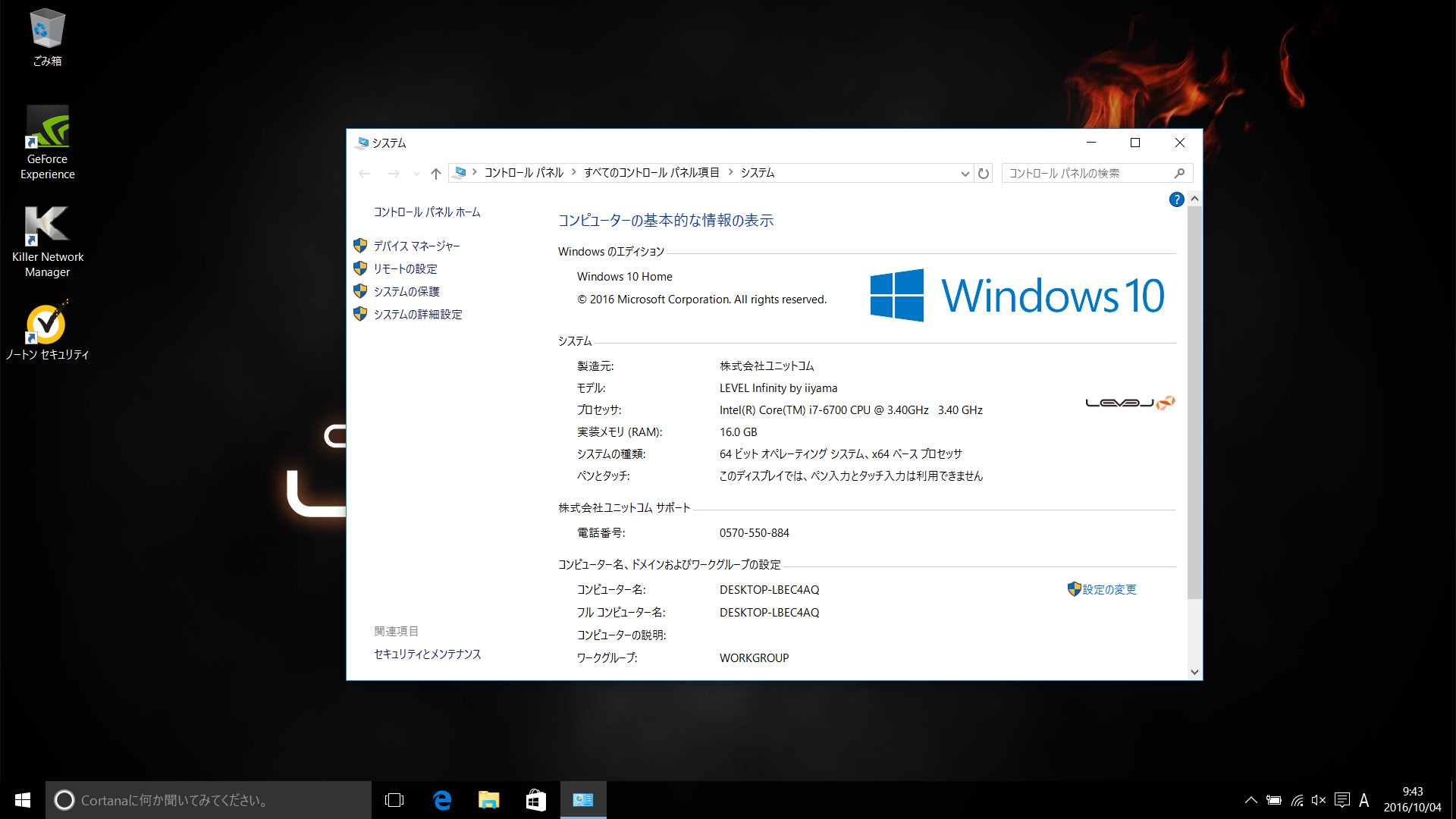Image resolution: width=1456 pixels, height=819 pixels.
Task: Click the manufacturer text '株式会社ユニットコム'
Action: pos(767,366)
